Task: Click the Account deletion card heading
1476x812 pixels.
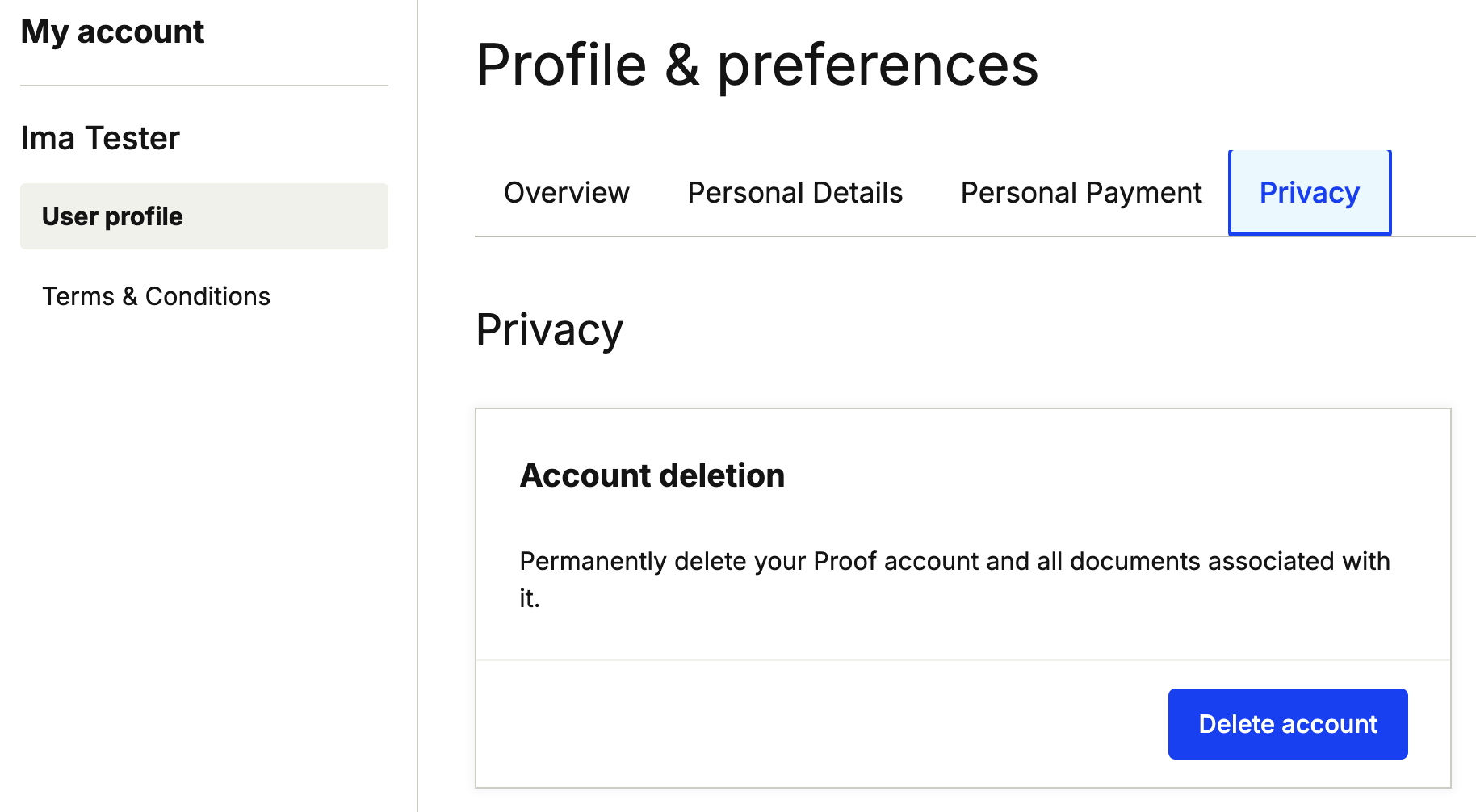Action: click(652, 475)
